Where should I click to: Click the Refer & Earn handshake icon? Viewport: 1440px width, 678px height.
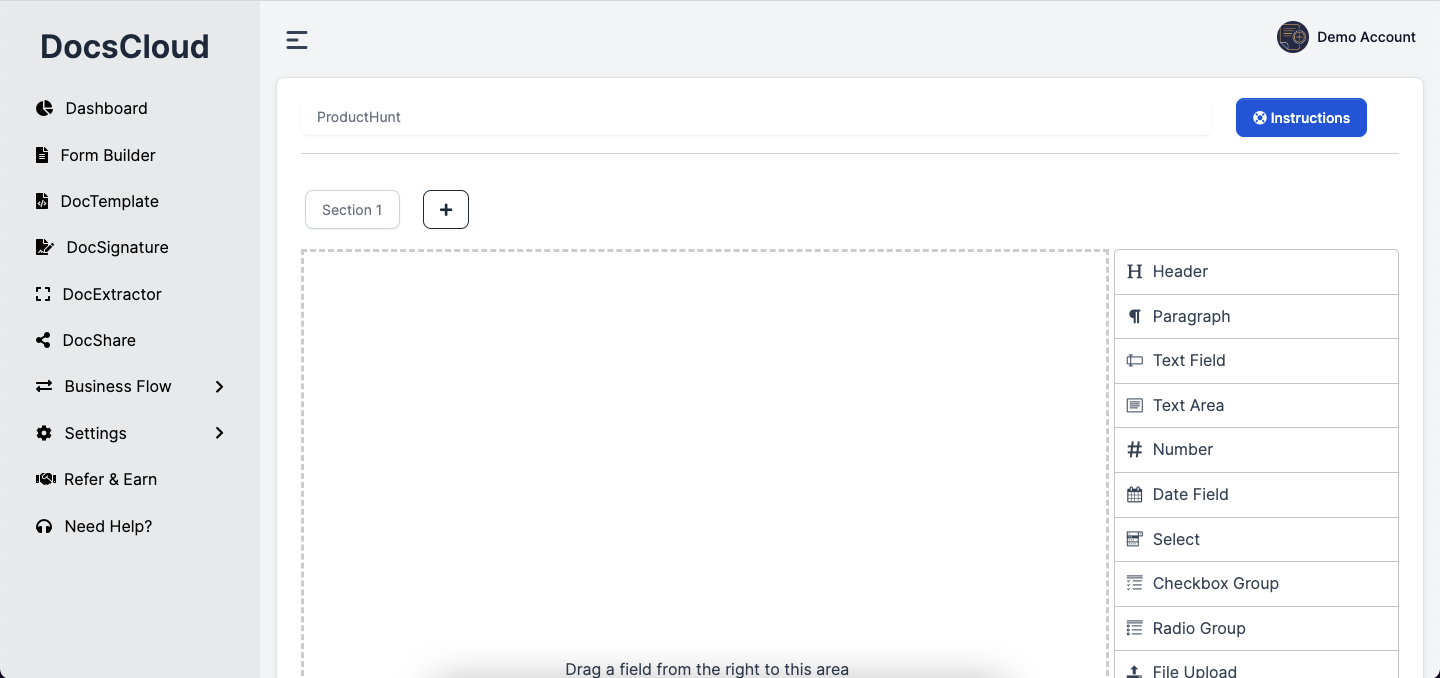click(x=45, y=479)
